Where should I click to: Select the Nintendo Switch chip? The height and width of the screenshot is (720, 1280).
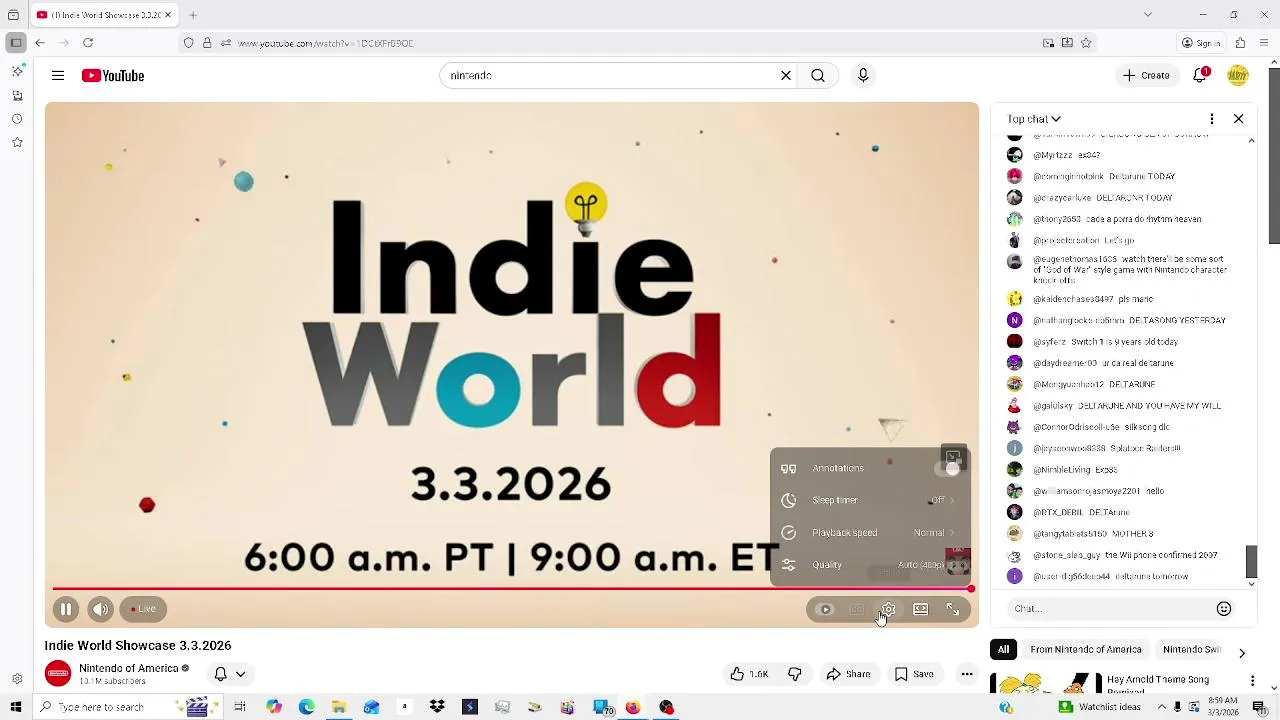(x=1192, y=650)
